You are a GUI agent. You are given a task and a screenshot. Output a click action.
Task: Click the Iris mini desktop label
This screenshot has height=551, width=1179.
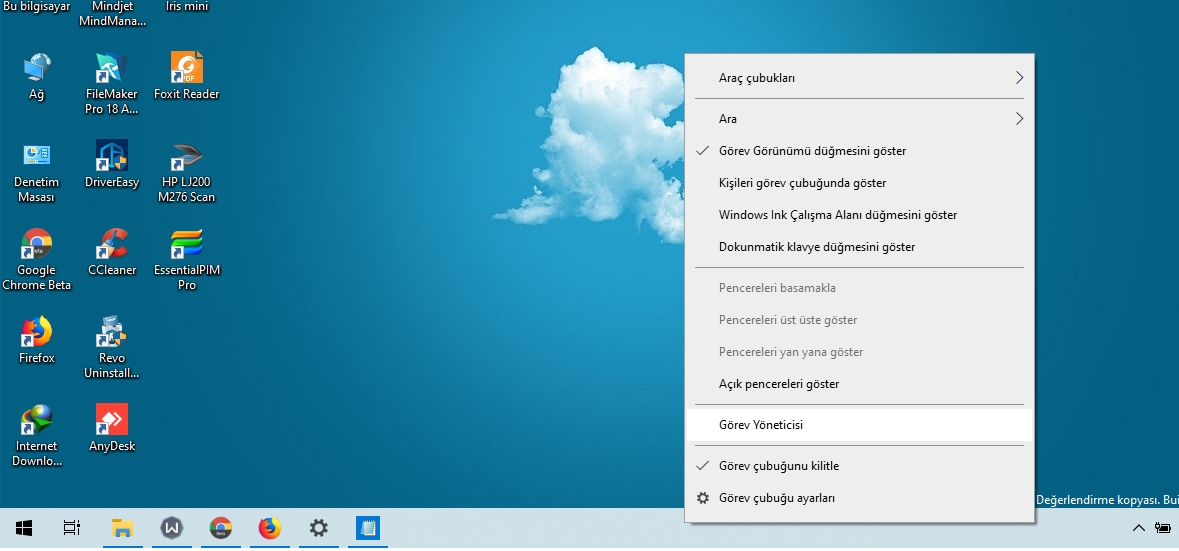tap(186, 6)
